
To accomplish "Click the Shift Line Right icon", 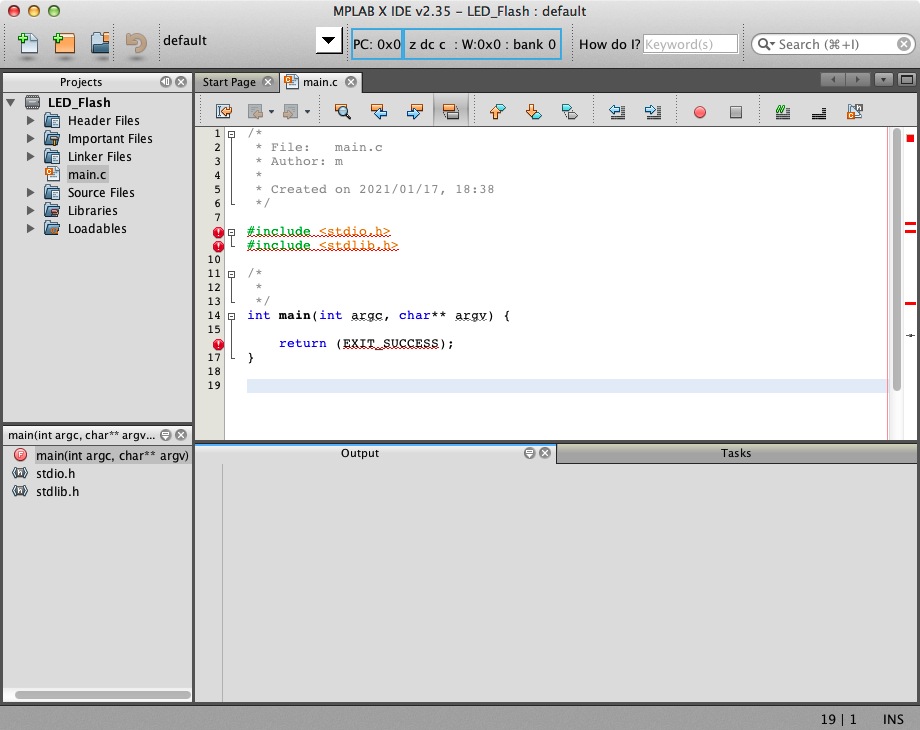I will click(x=653, y=112).
